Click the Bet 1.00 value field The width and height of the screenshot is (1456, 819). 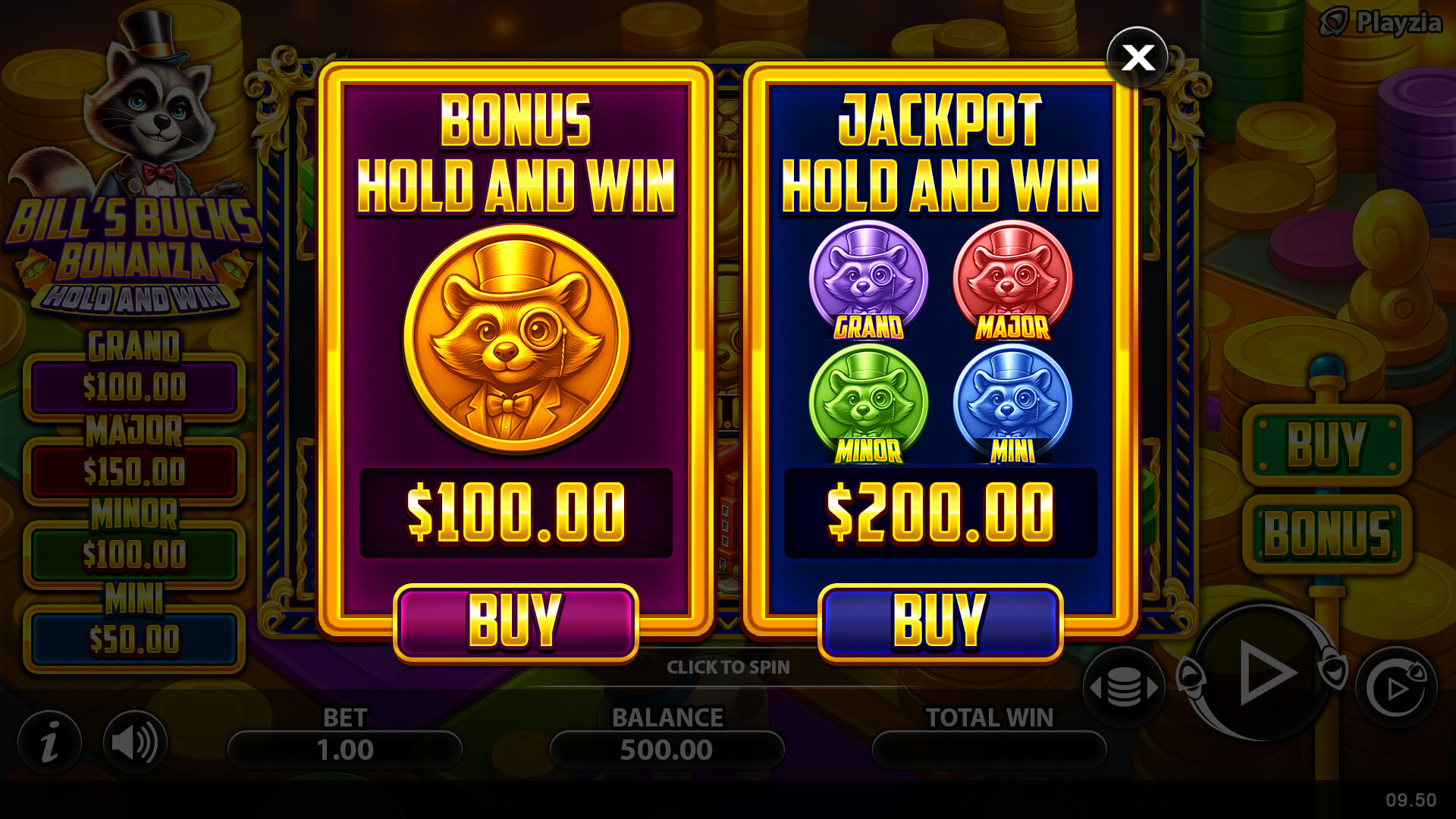coord(345,750)
